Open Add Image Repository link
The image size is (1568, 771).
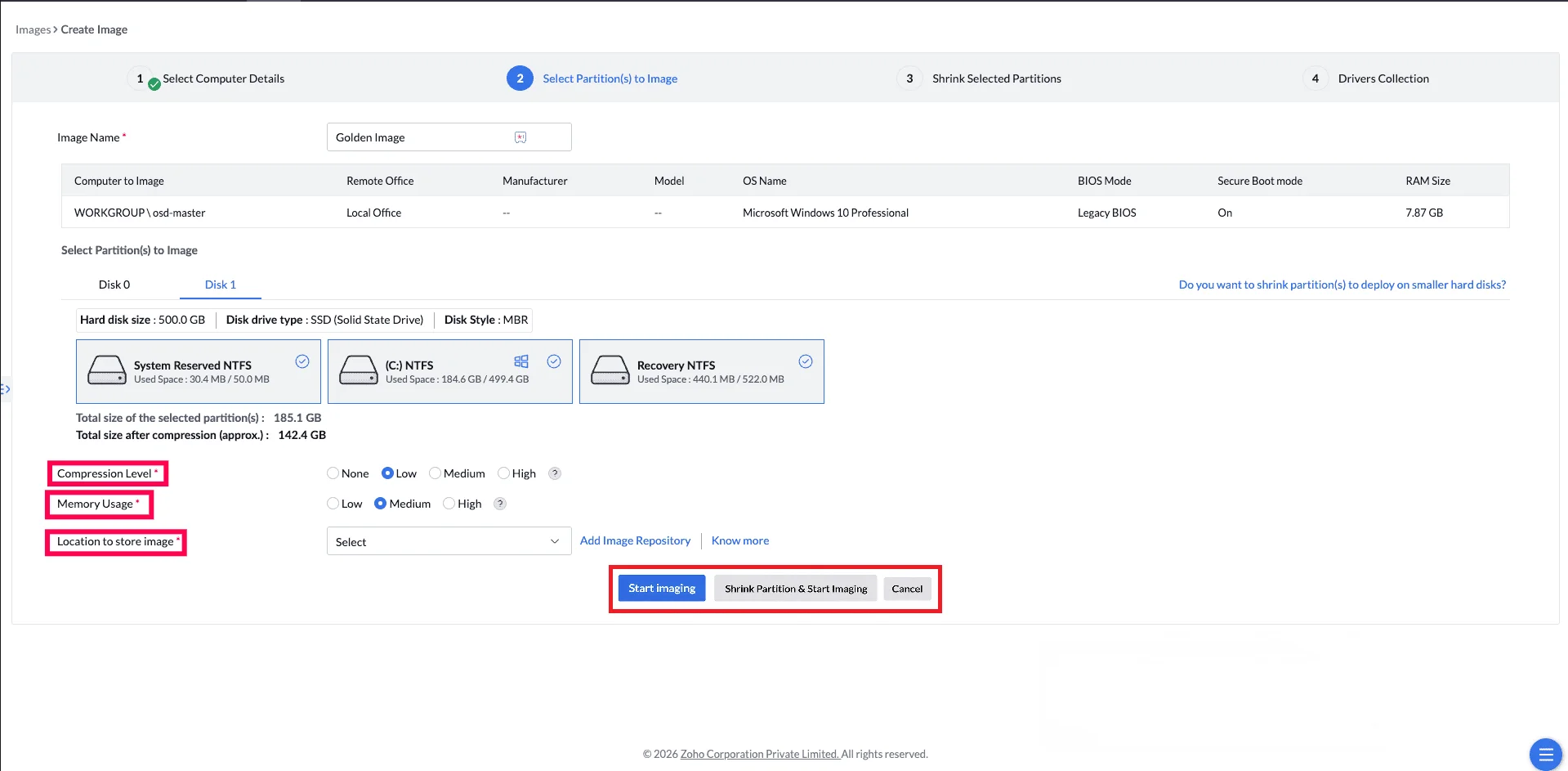pos(635,540)
